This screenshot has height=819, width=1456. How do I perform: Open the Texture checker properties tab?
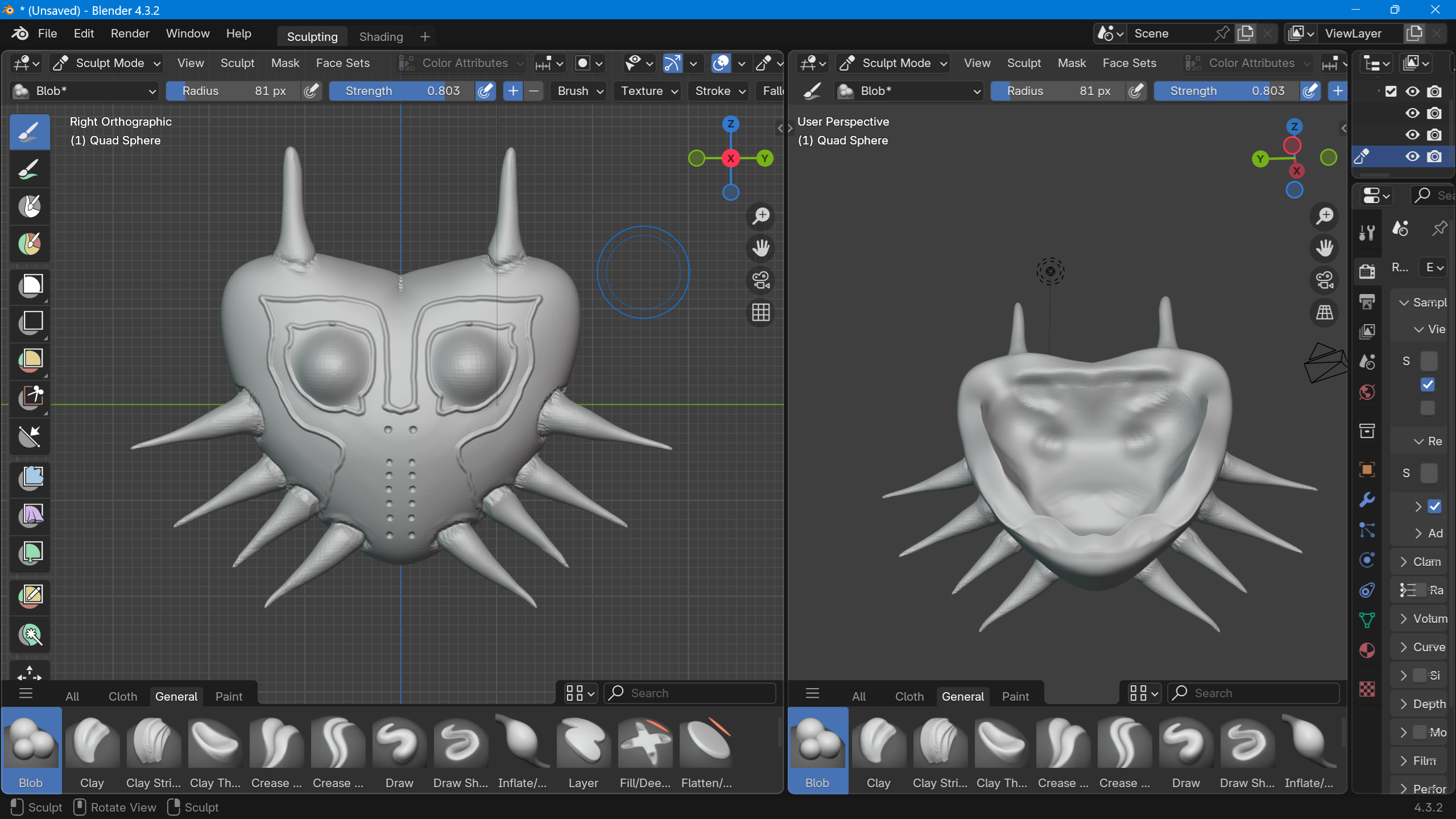[1367, 689]
